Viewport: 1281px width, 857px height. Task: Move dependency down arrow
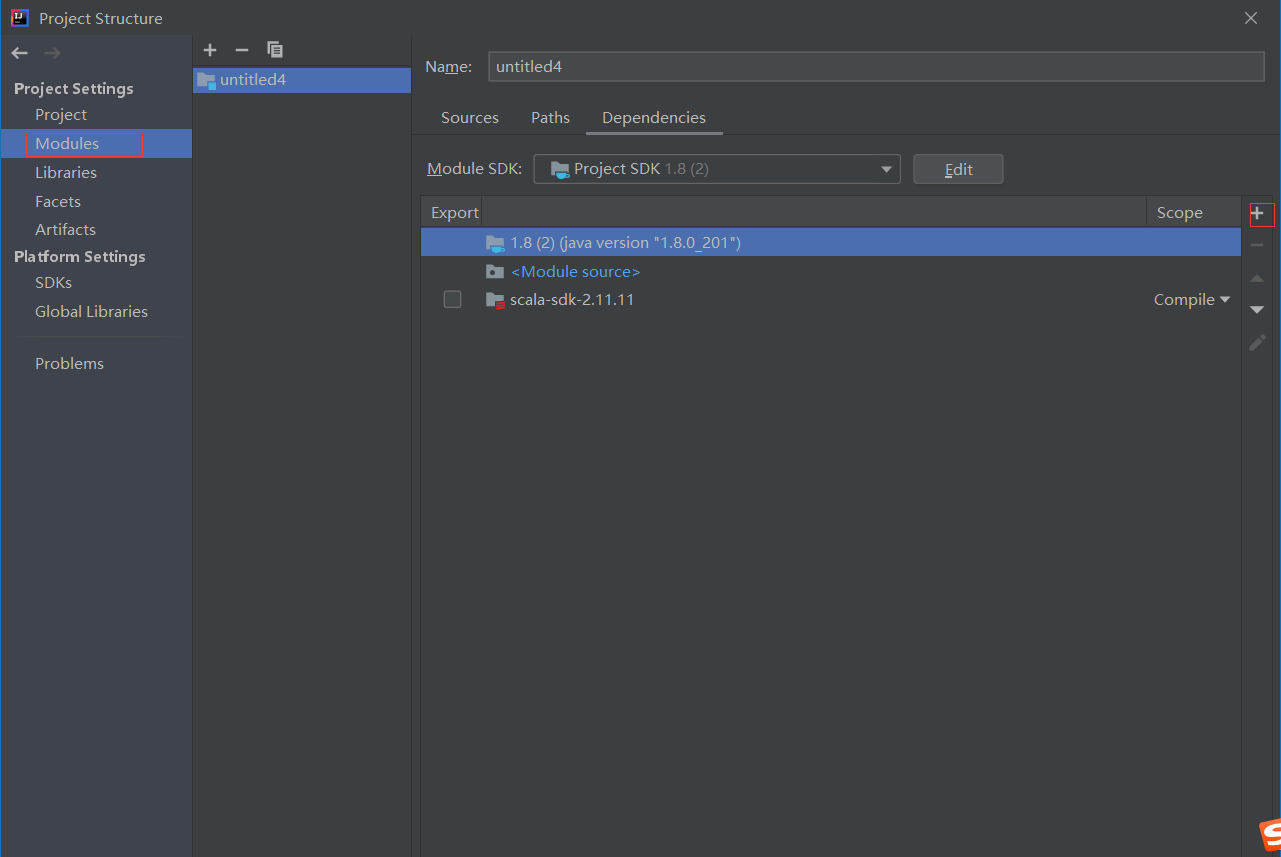coord(1258,310)
